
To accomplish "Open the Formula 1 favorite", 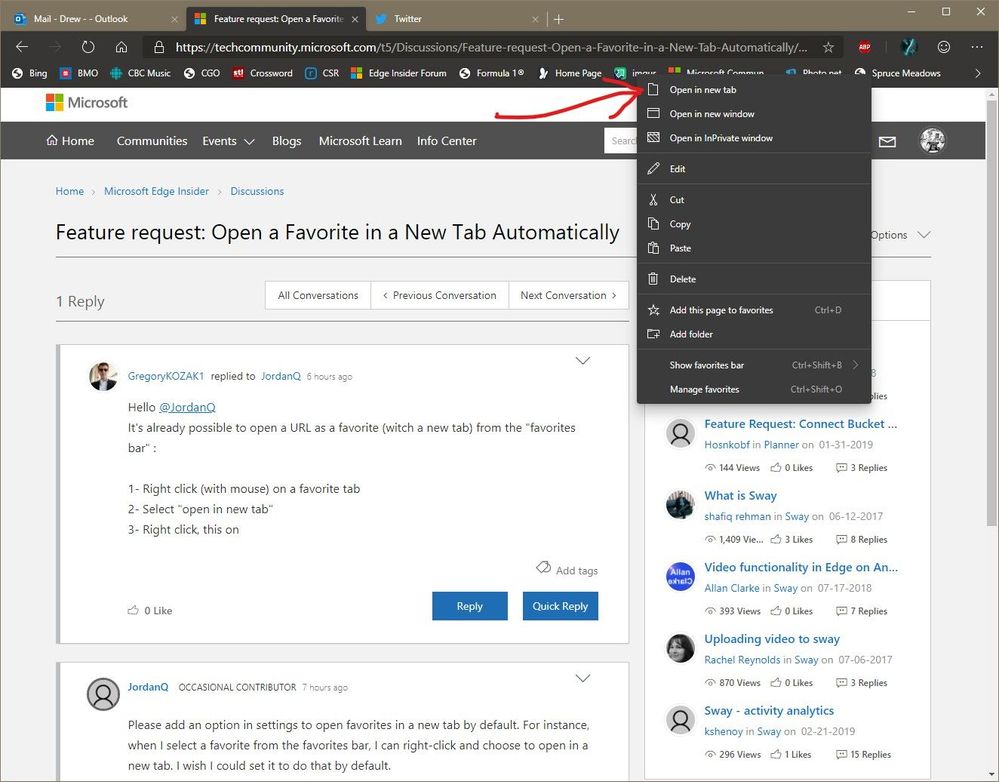I will click(x=491, y=73).
